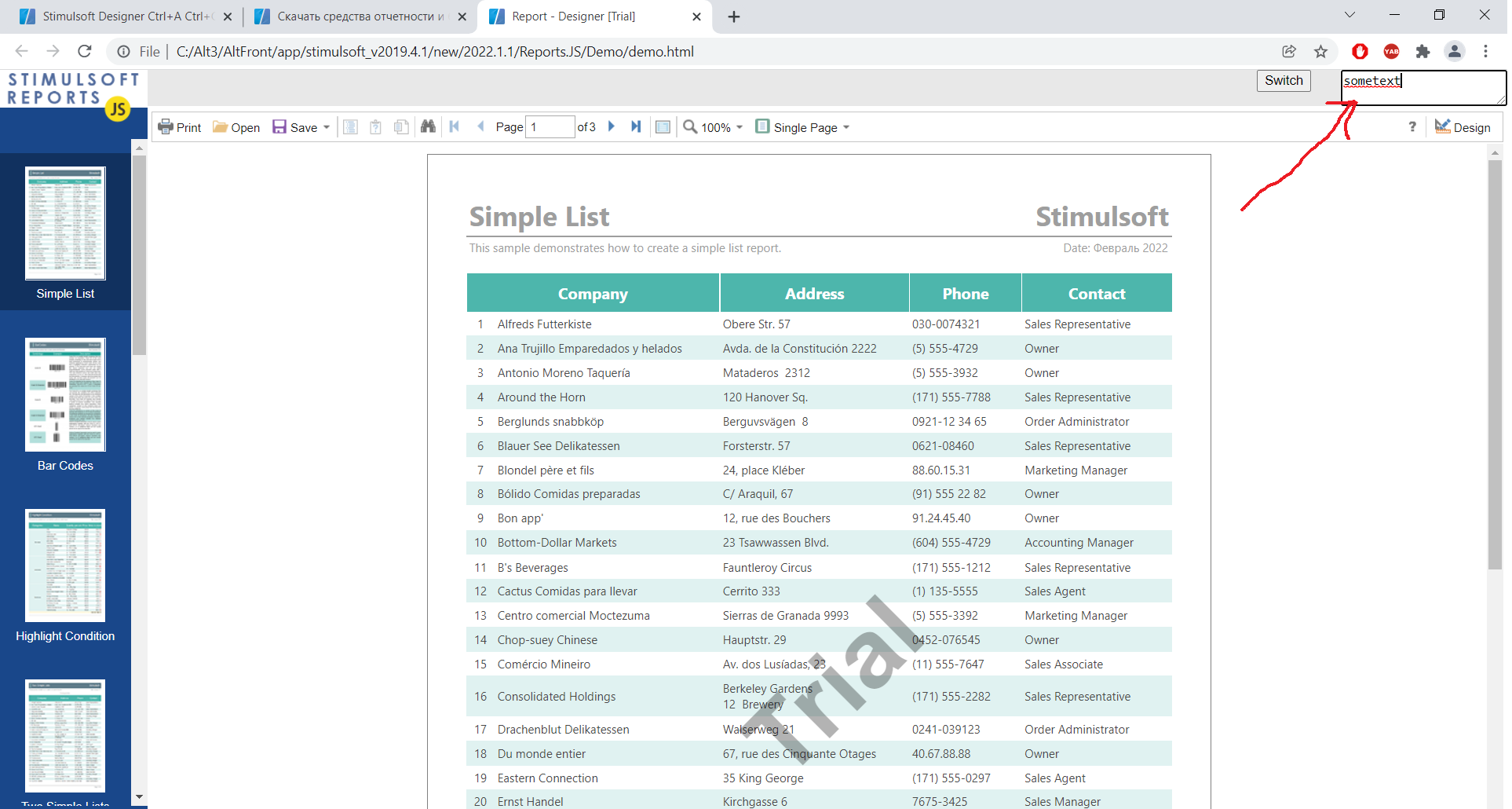Open the 100% zoom dropdown
Screen dimensions: 1512x809
pyautogui.click(x=713, y=127)
